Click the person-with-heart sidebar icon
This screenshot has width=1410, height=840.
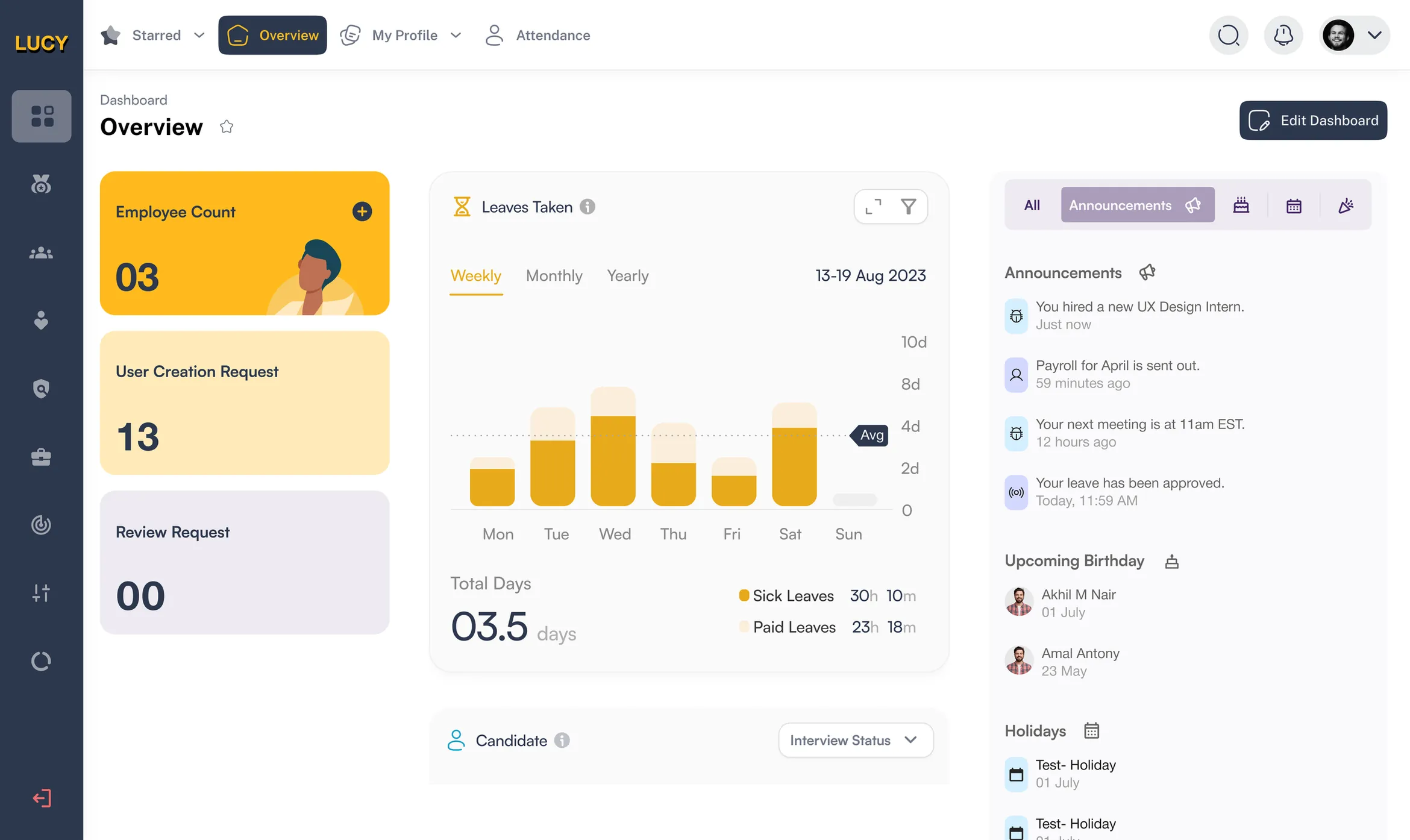point(41,321)
